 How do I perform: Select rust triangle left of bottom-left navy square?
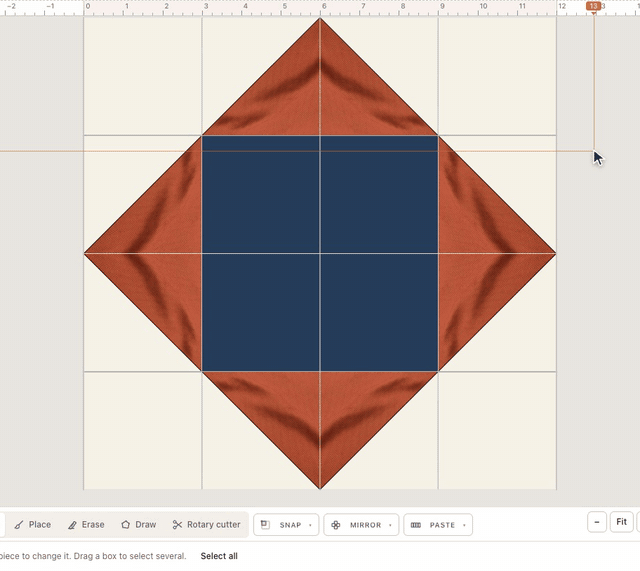(163, 292)
